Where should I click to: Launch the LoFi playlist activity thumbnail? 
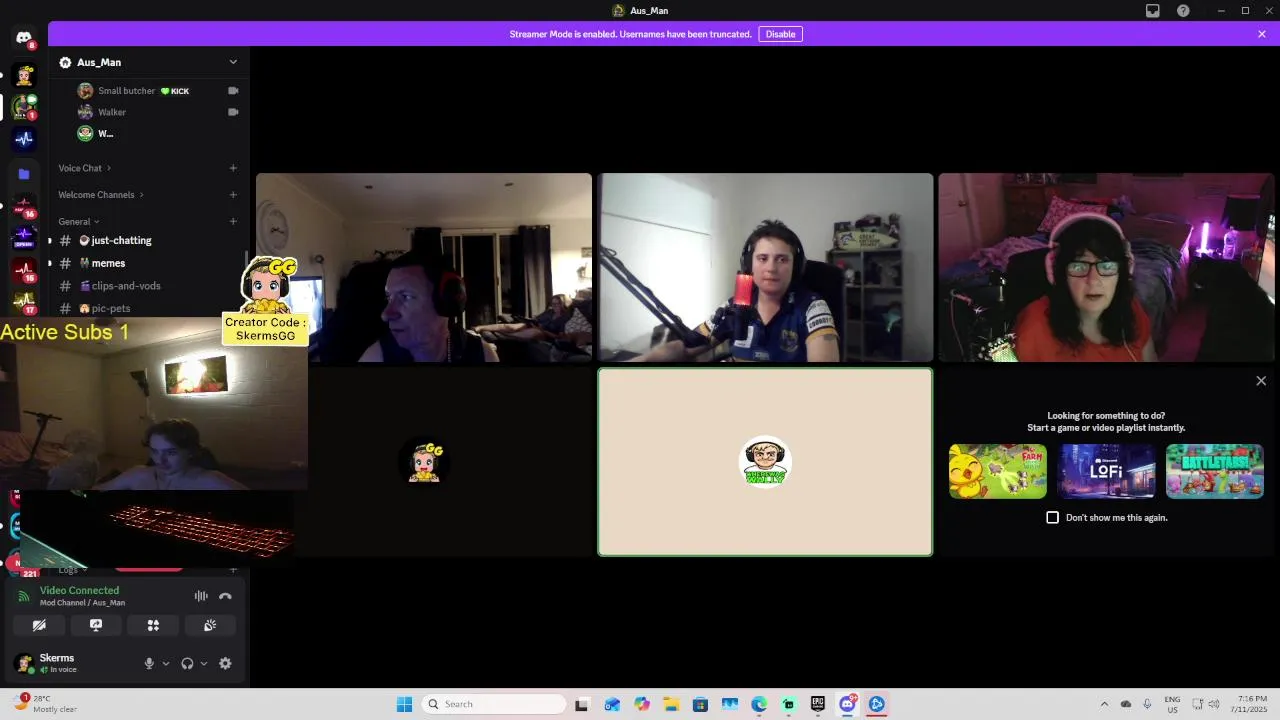(1107, 471)
